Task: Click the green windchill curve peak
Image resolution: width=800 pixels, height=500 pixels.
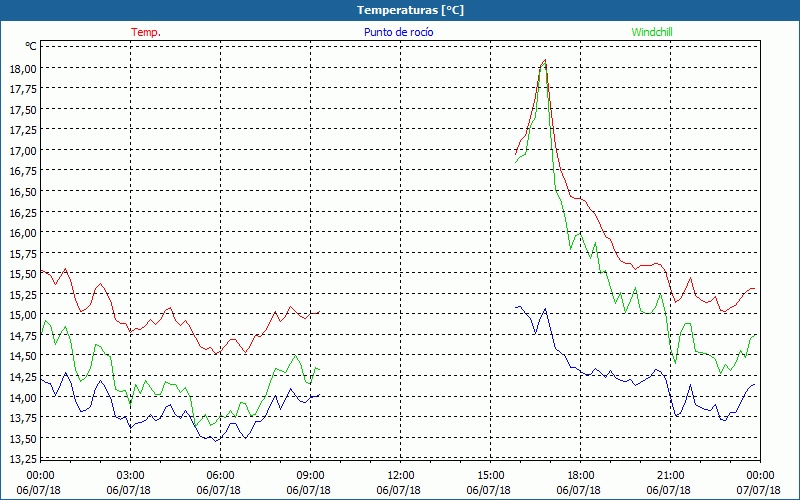Action: pyautogui.click(x=544, y=64)
